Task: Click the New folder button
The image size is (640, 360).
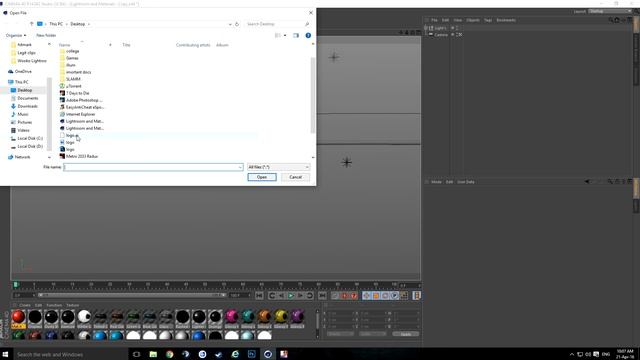Action: [46, 36]
